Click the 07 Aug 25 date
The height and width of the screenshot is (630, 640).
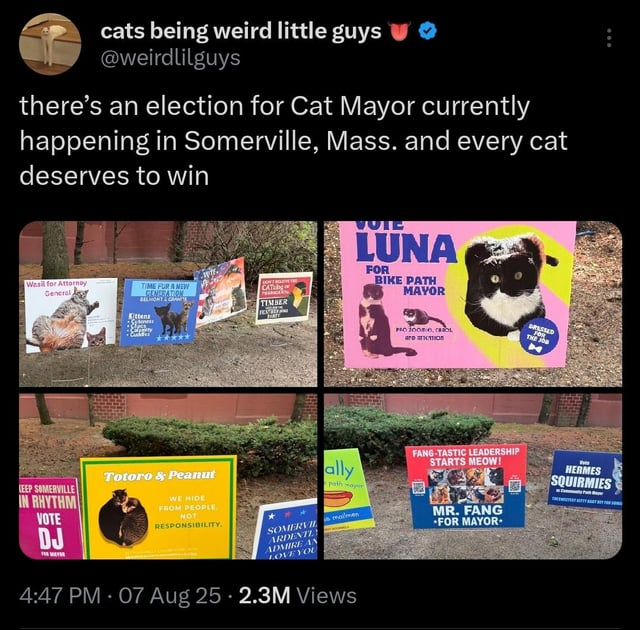pyautogui.click(x=170, y=595)
